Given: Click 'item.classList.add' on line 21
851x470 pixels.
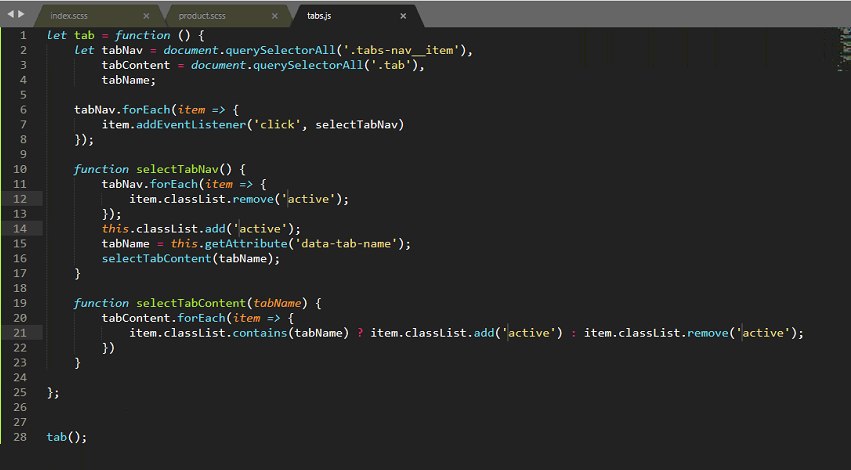Looking at the screenshot, I should pos(432,333).
